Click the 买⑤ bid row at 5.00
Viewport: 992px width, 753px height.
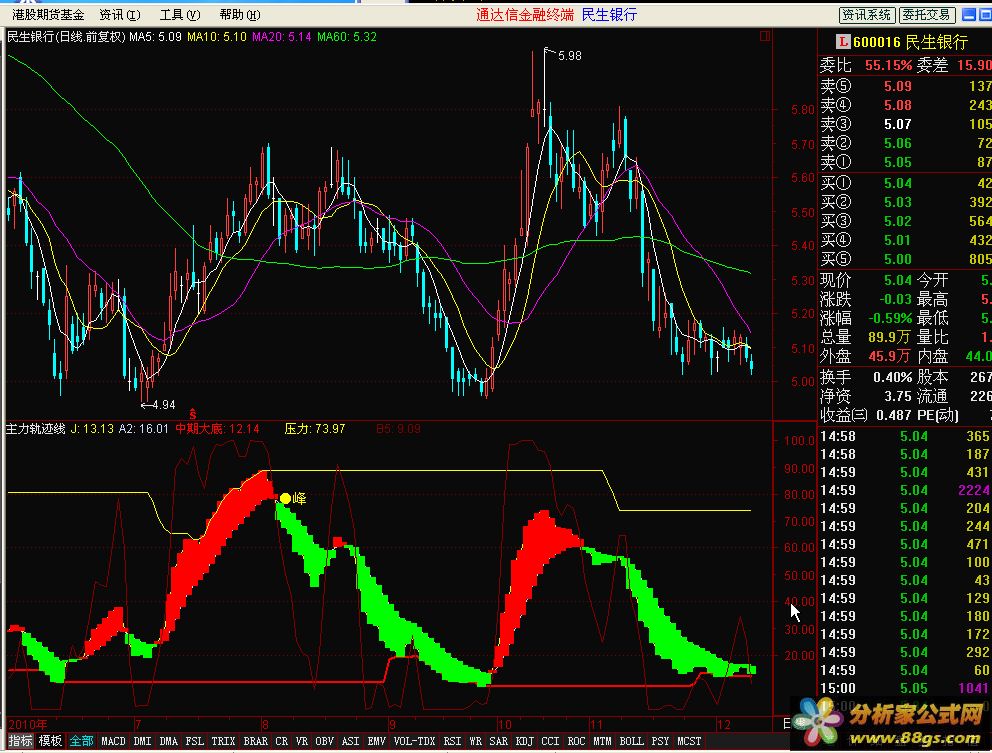(905, 259)
